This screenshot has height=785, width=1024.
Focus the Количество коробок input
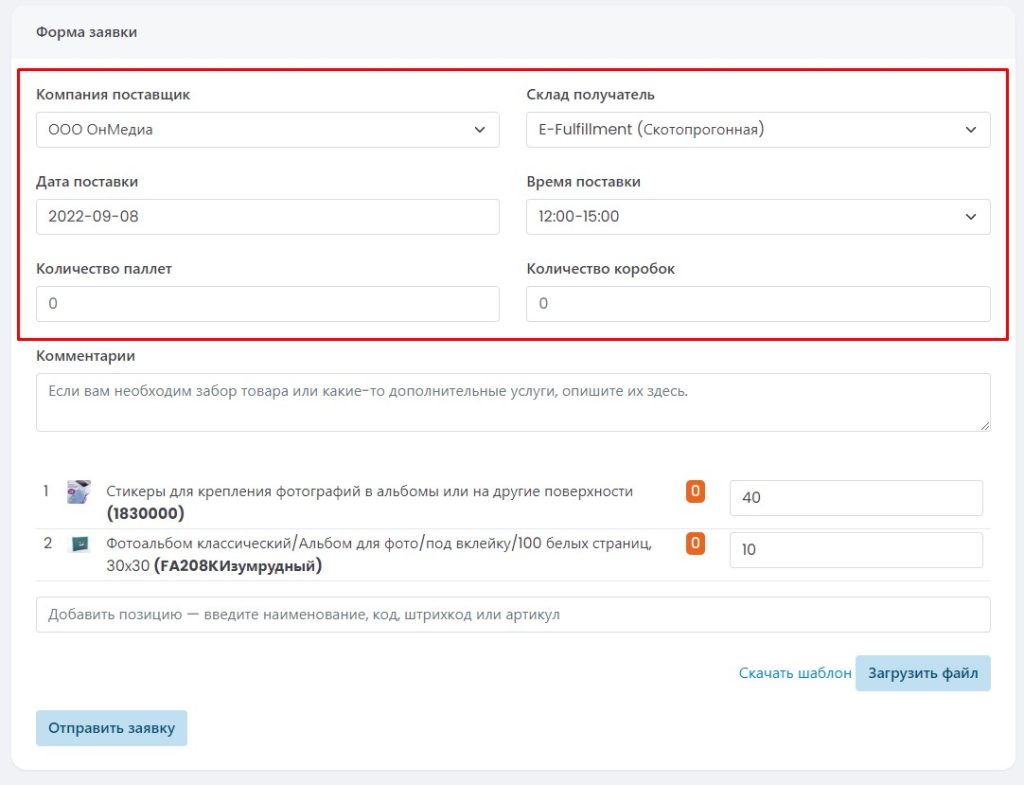pos(758,304)
